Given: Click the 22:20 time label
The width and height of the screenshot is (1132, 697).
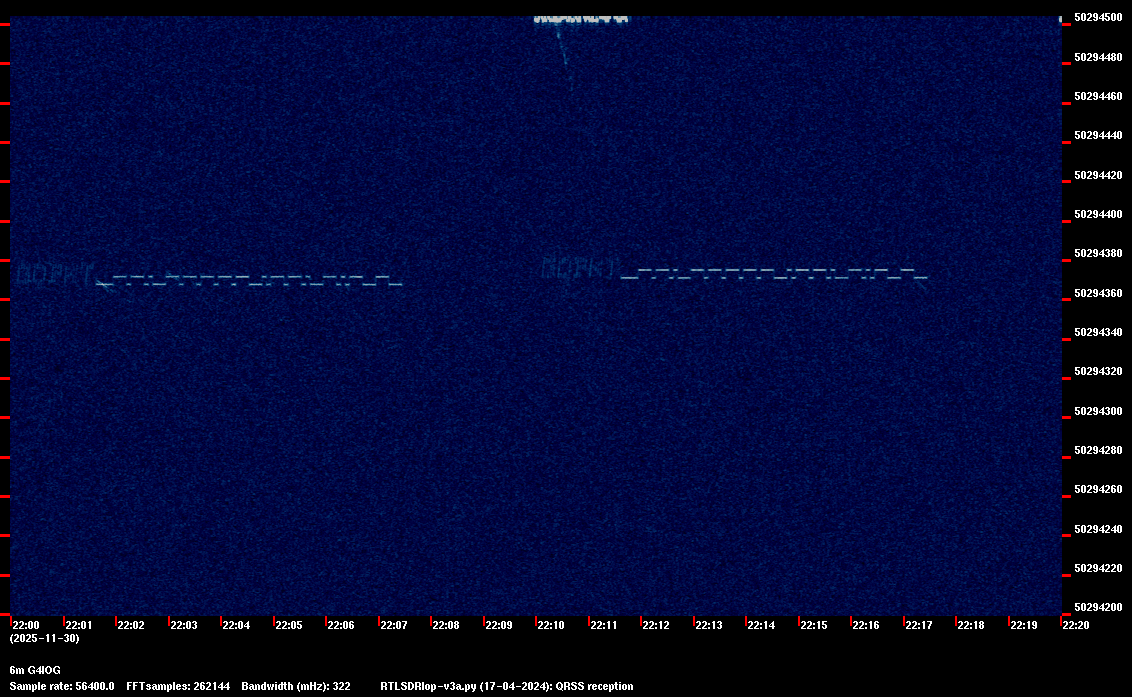Looking at the screenshot, I should pyautogui.click(x=1076, y=625).
